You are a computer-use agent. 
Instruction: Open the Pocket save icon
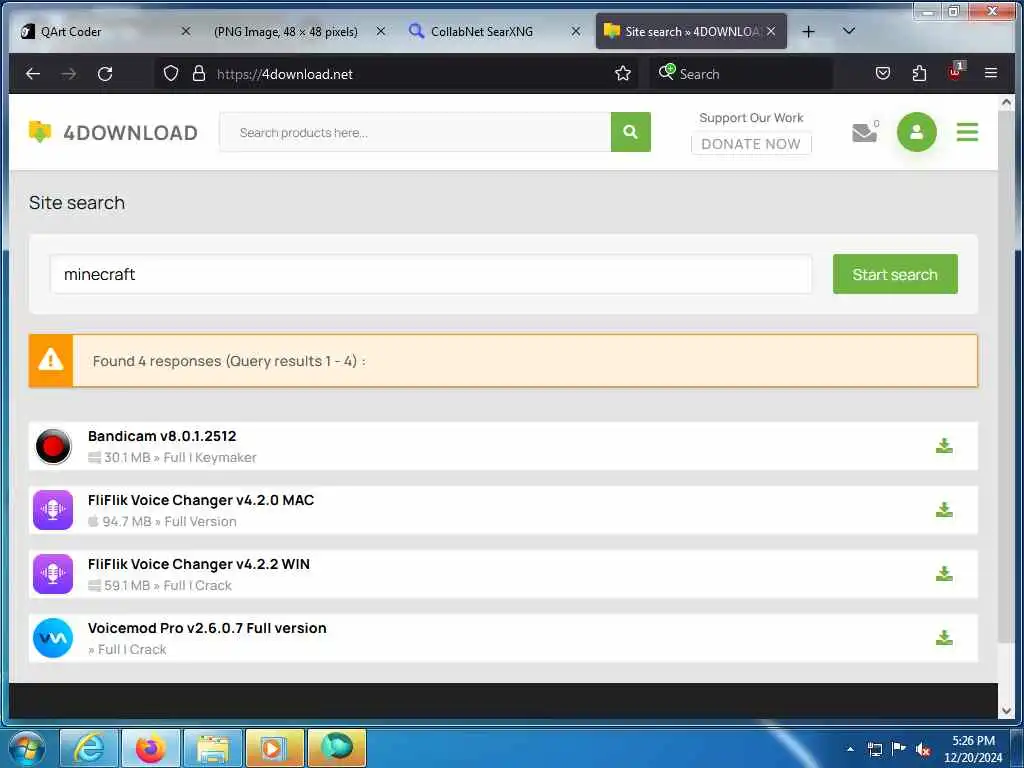pos(882,74)
